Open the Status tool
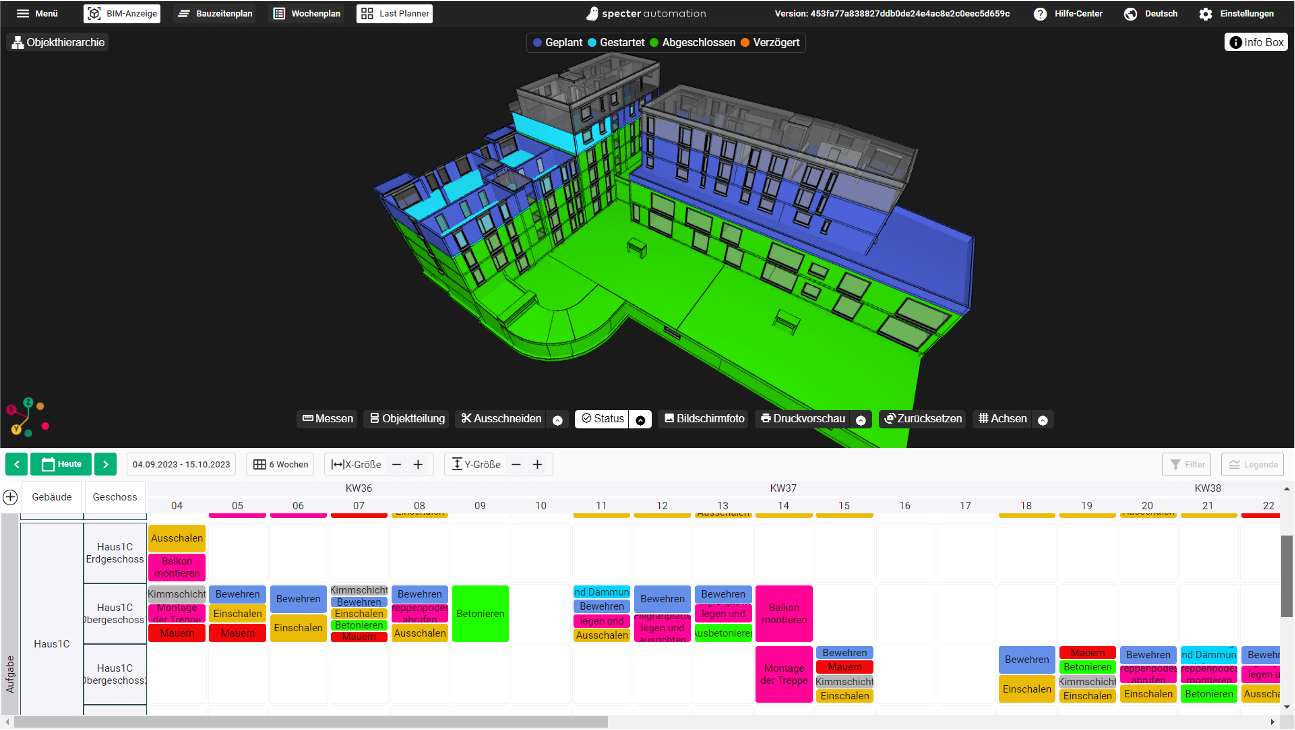The height and width of the screenshot is (730, 1295). click(604, 418)
